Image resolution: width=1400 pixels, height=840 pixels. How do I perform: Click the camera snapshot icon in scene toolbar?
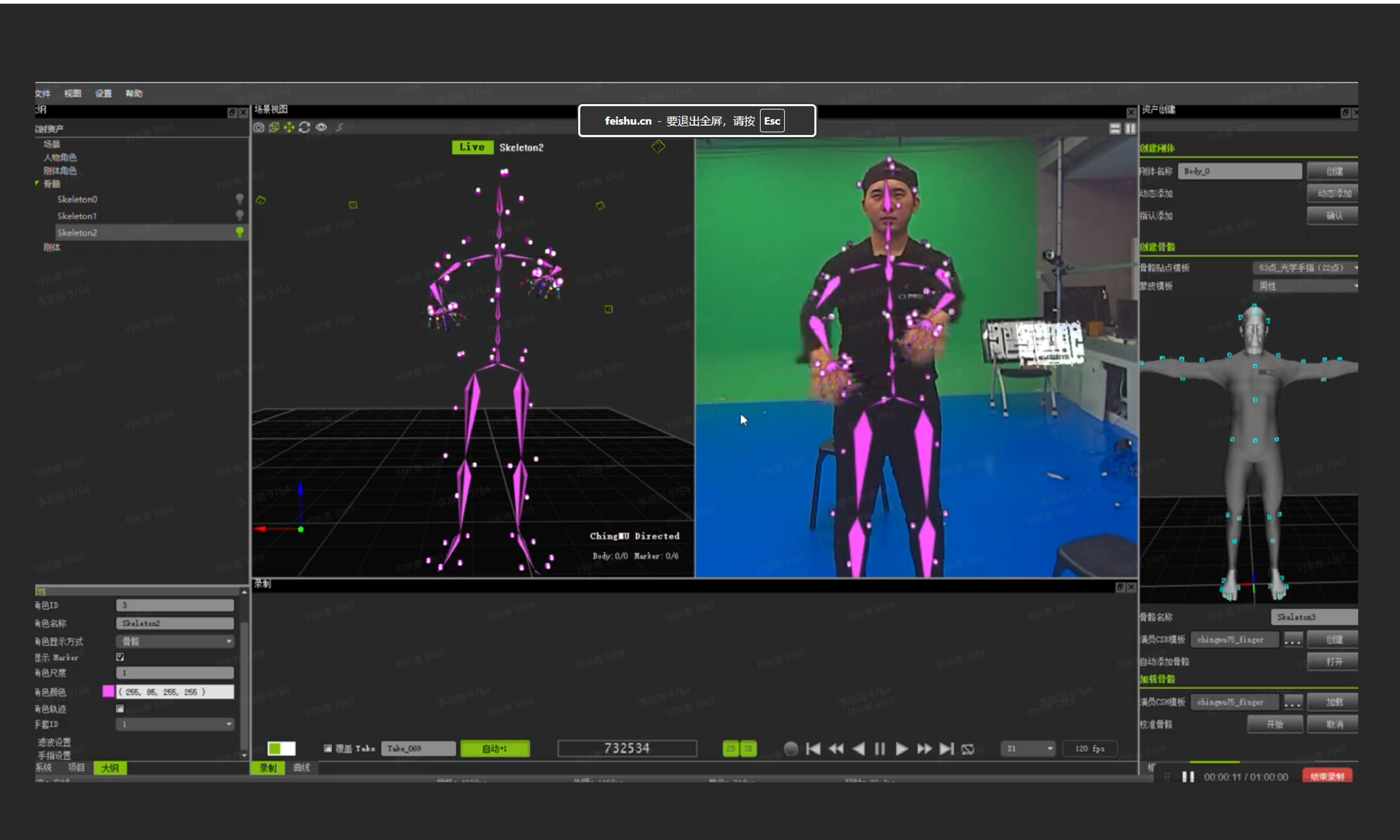(259, 127)
